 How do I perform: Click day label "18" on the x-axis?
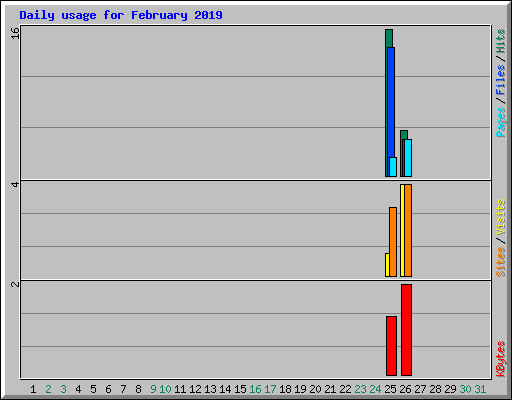[x=285, y=389]
